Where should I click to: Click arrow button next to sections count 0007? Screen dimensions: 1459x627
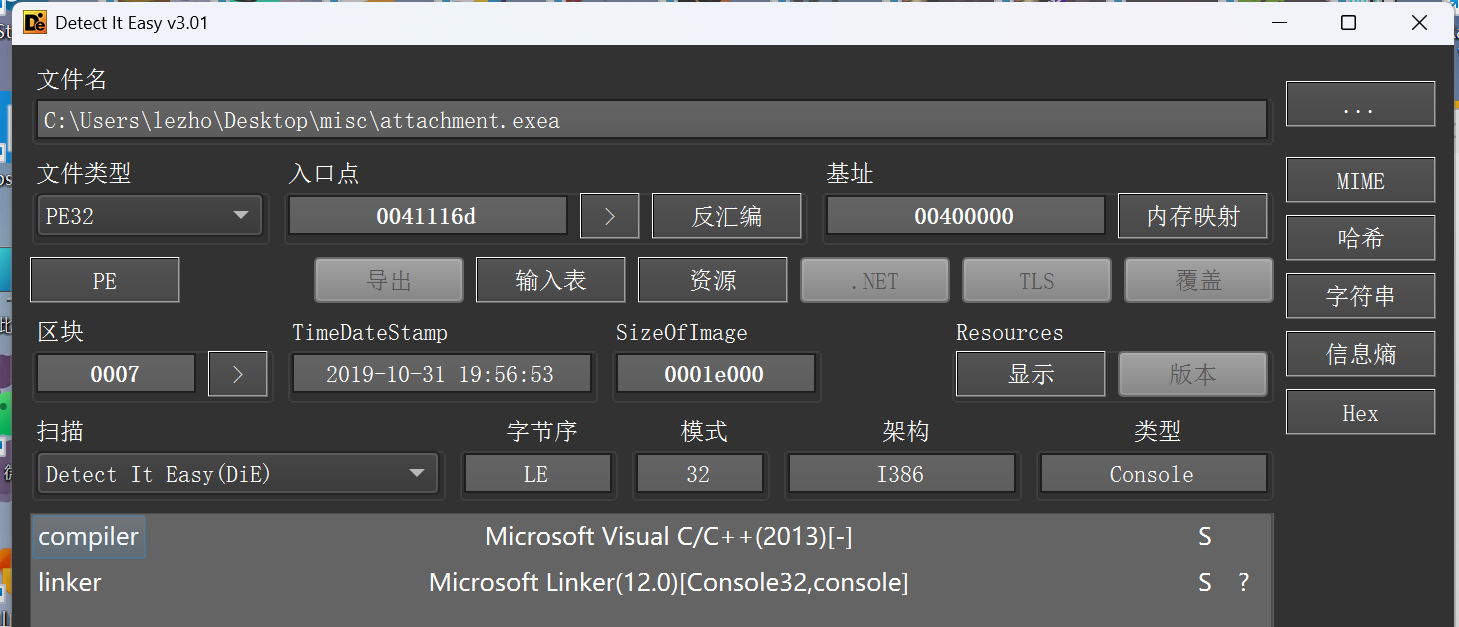click(237, 374)
